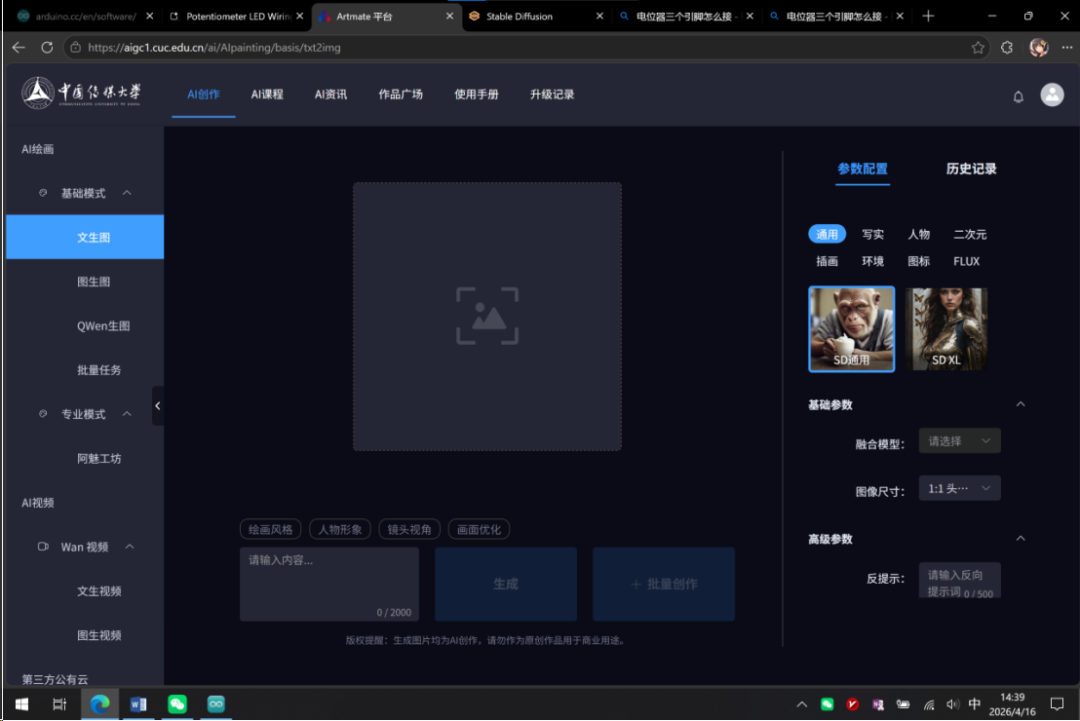Select the FLUX model category
This screenshot has height=721, width=1080.
pyautogui.click(x=966, y=261)
